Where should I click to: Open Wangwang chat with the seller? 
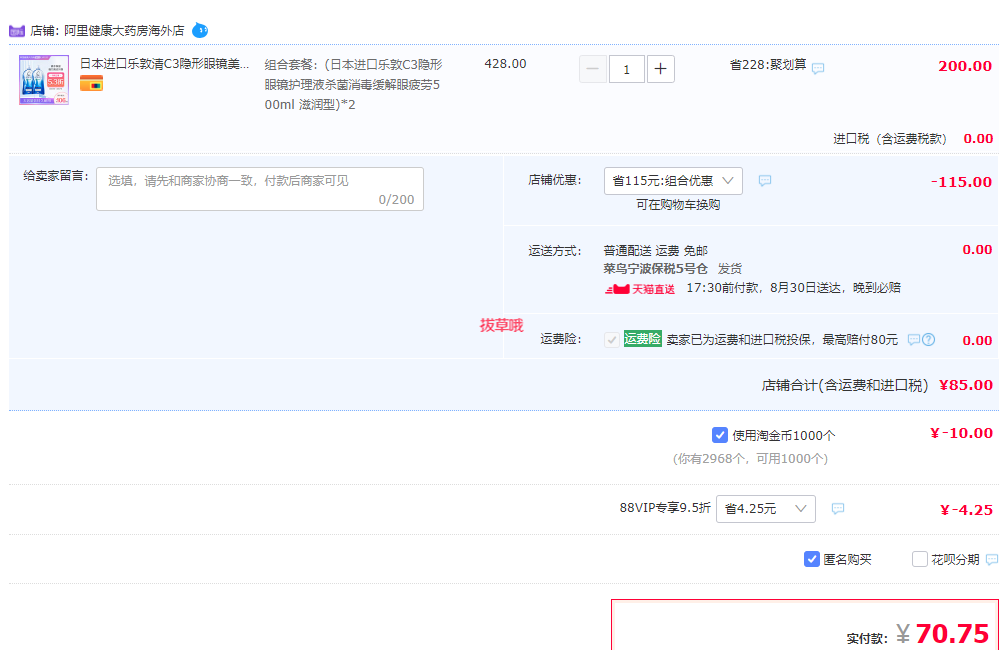200,30
